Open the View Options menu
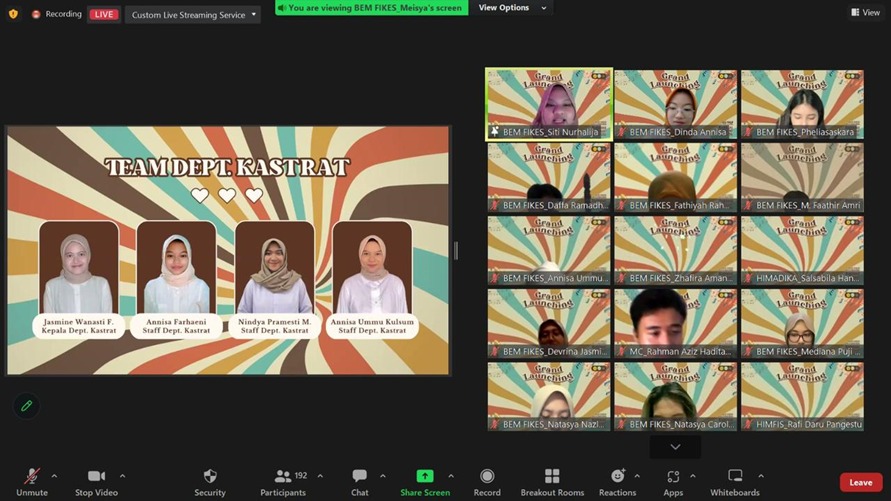This screenshot has height=501, width=891. (512, 8)
